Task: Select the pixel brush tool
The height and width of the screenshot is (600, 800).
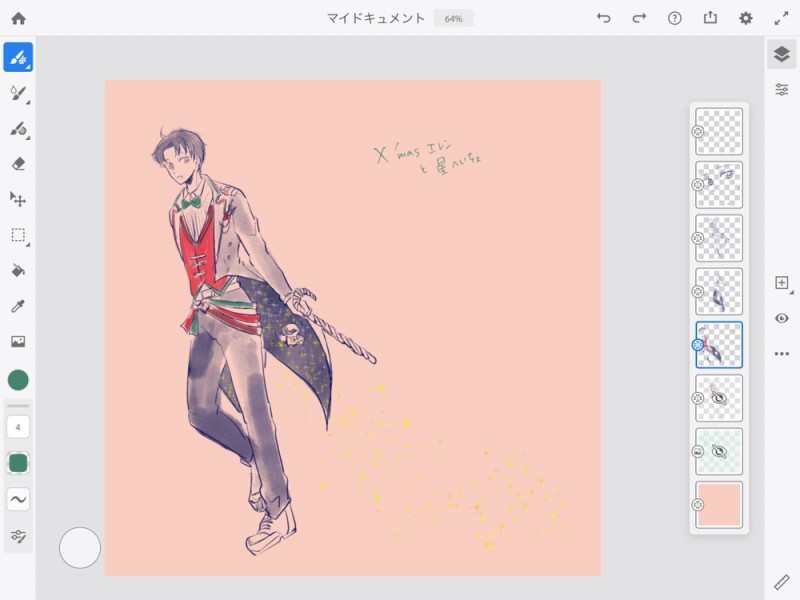Action: tap(18, 57)
